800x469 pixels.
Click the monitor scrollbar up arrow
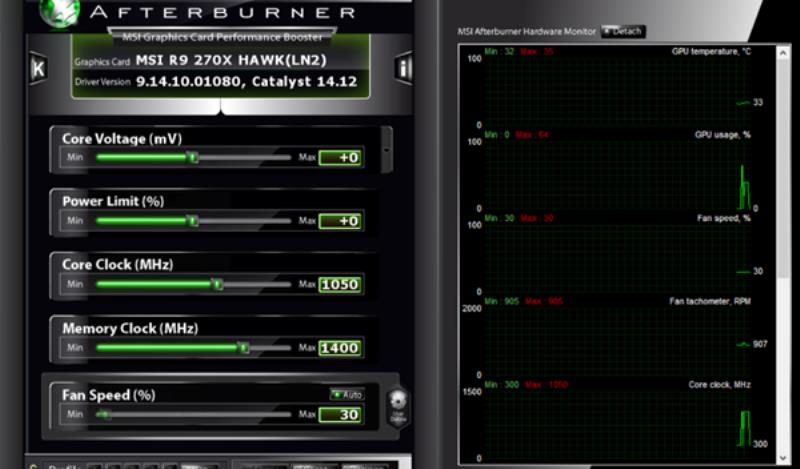(783, 52)
